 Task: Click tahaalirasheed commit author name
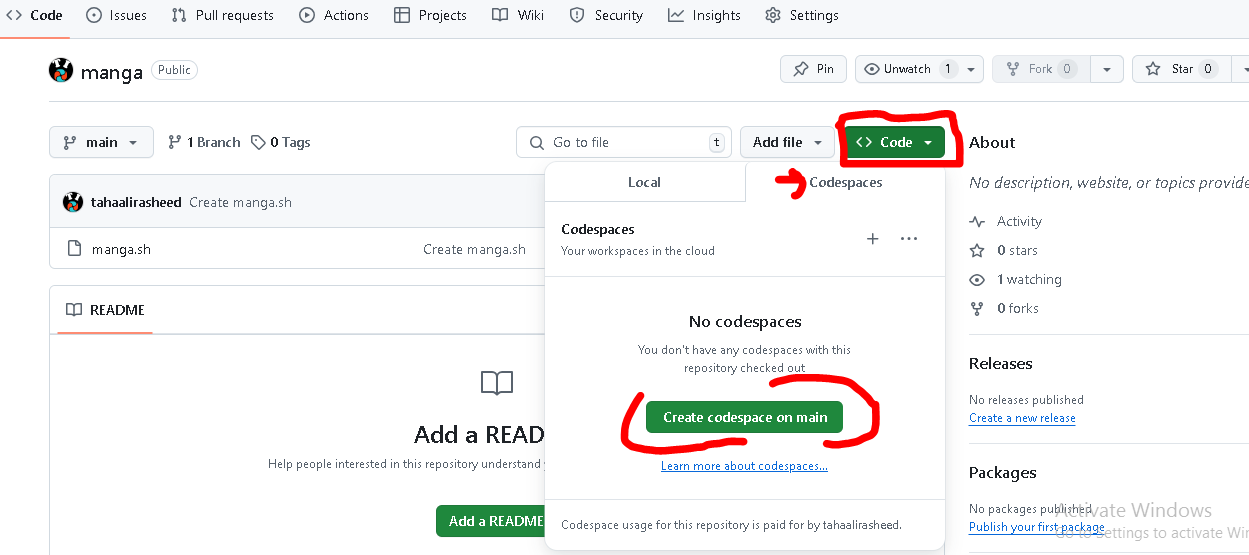136,202
